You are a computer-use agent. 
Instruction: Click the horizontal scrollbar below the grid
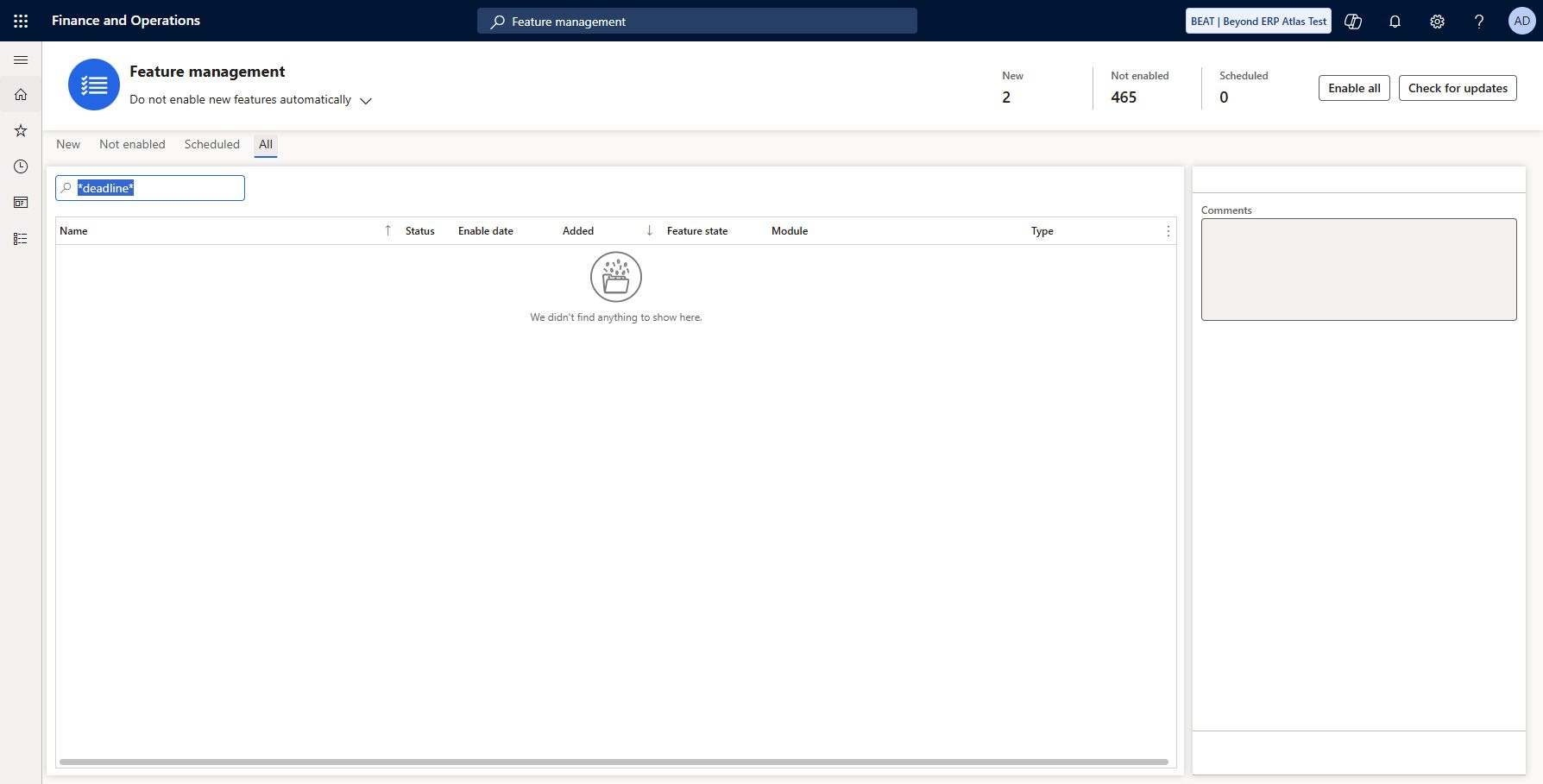(x=614, y=762)
